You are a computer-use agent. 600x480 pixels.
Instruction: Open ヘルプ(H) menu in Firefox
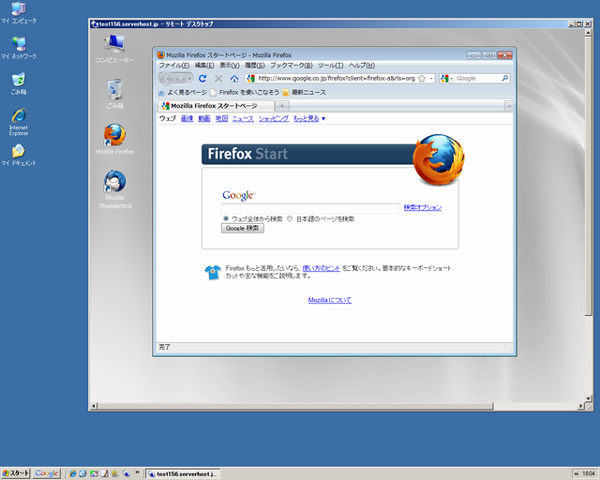tap(362, 65)
